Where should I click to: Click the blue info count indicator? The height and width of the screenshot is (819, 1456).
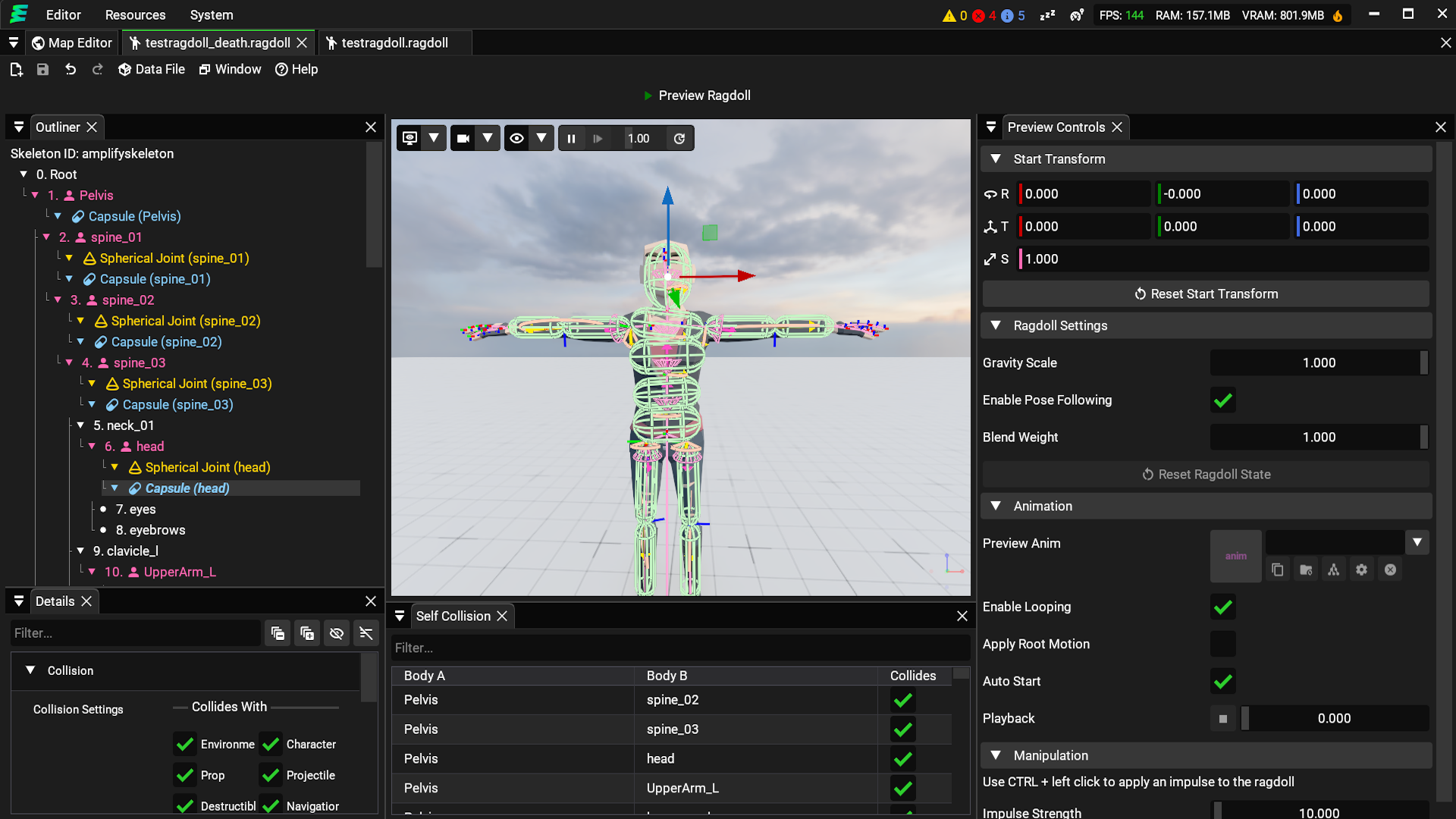tap(1013, 15)
